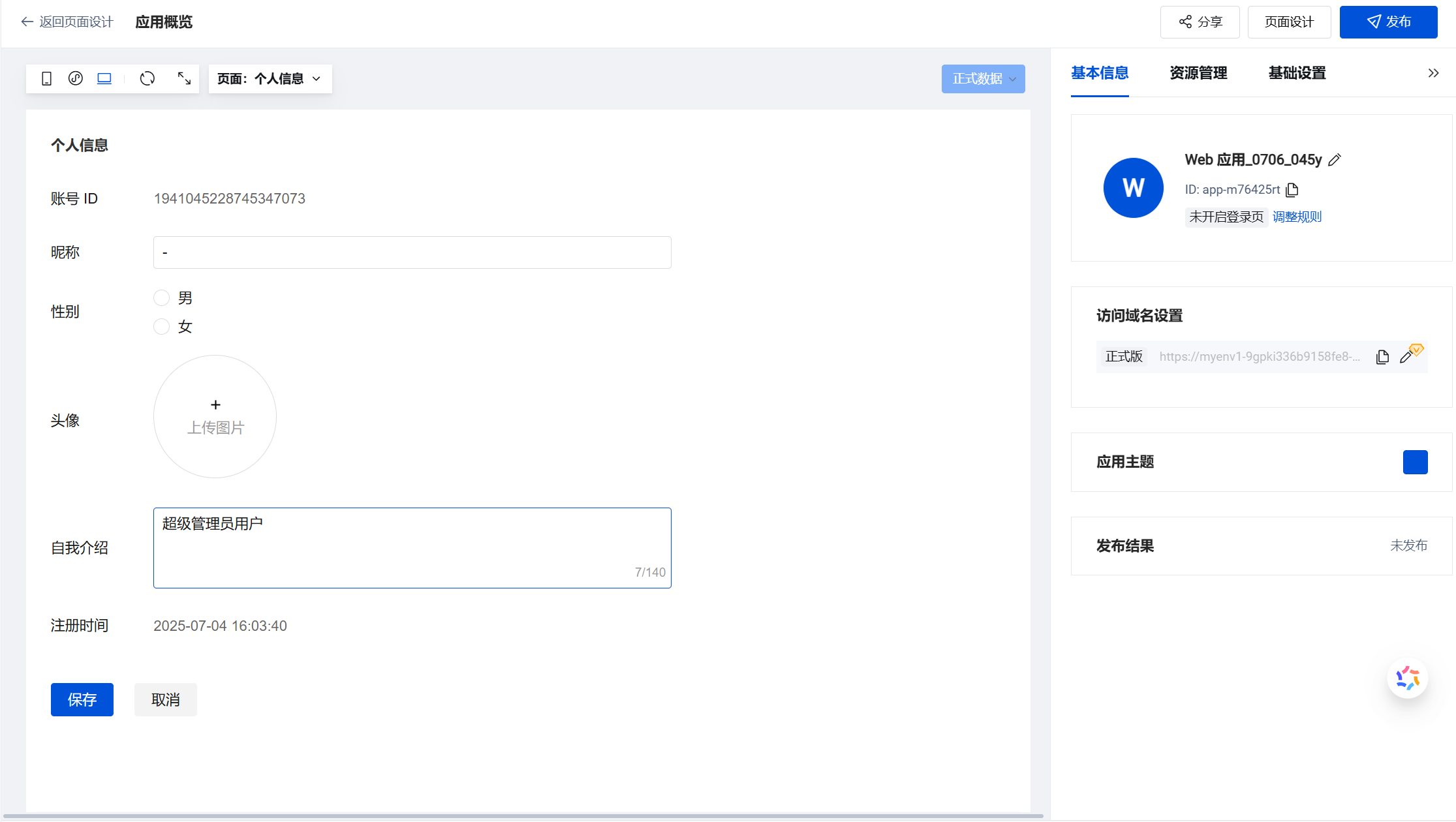Click the 分享 share button
This screenshot has width=1456, height=822.
point(1200,22)
